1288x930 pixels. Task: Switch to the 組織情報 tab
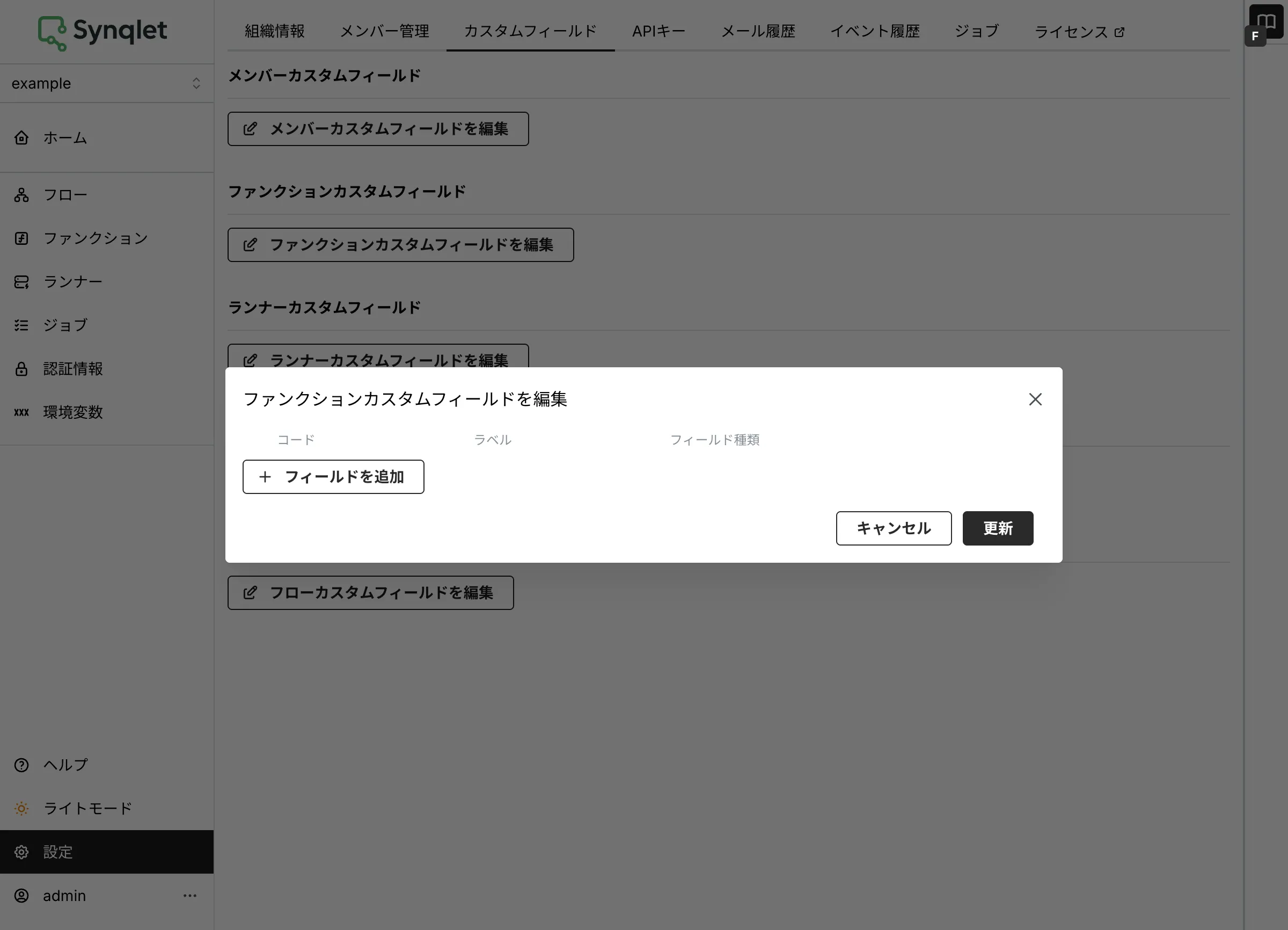pyautogui.click(x=275, y=31)
